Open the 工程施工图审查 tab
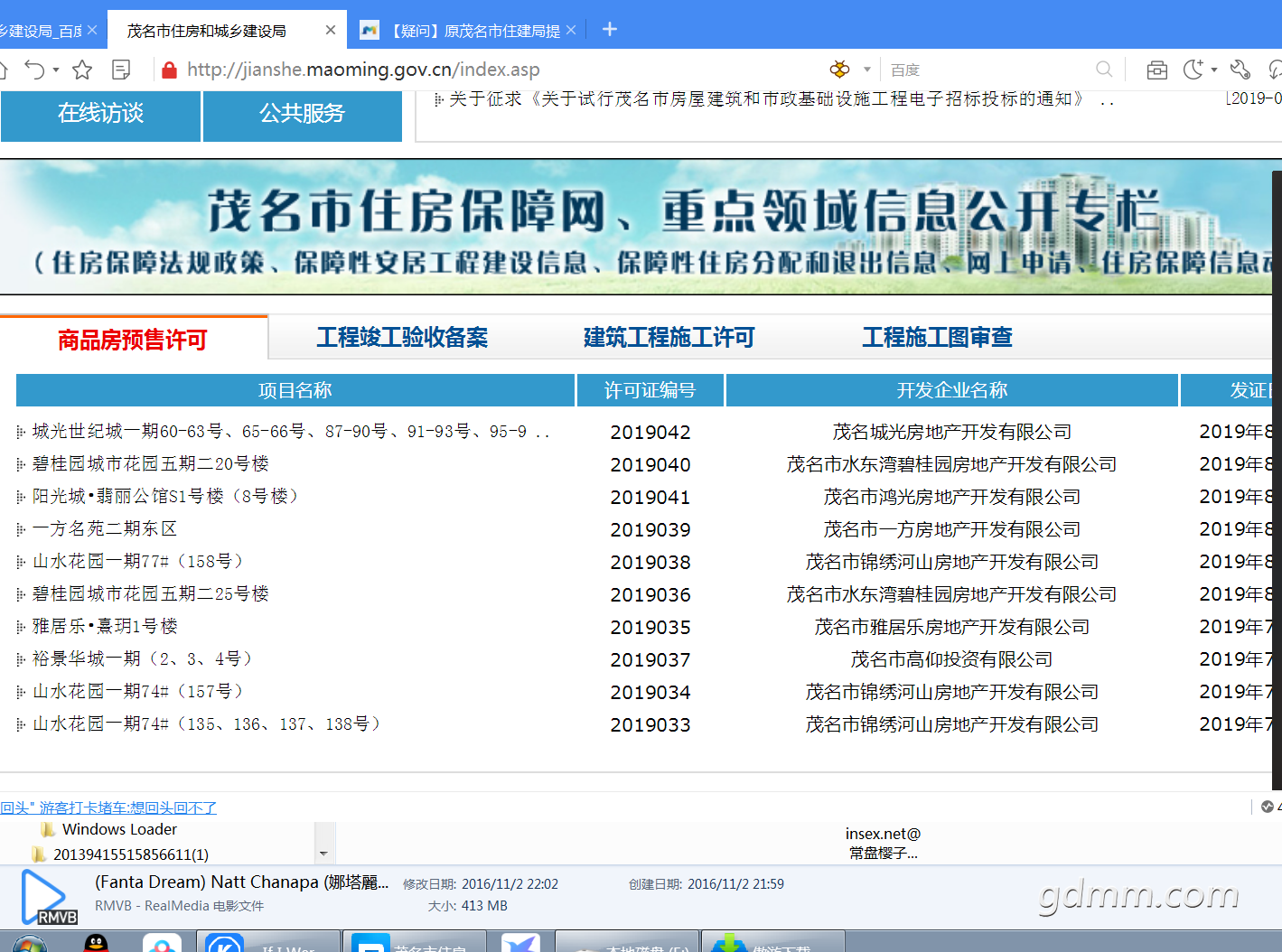Image resolution: width=1282 pixels, height=952 pixels. [x=937, y=338]
